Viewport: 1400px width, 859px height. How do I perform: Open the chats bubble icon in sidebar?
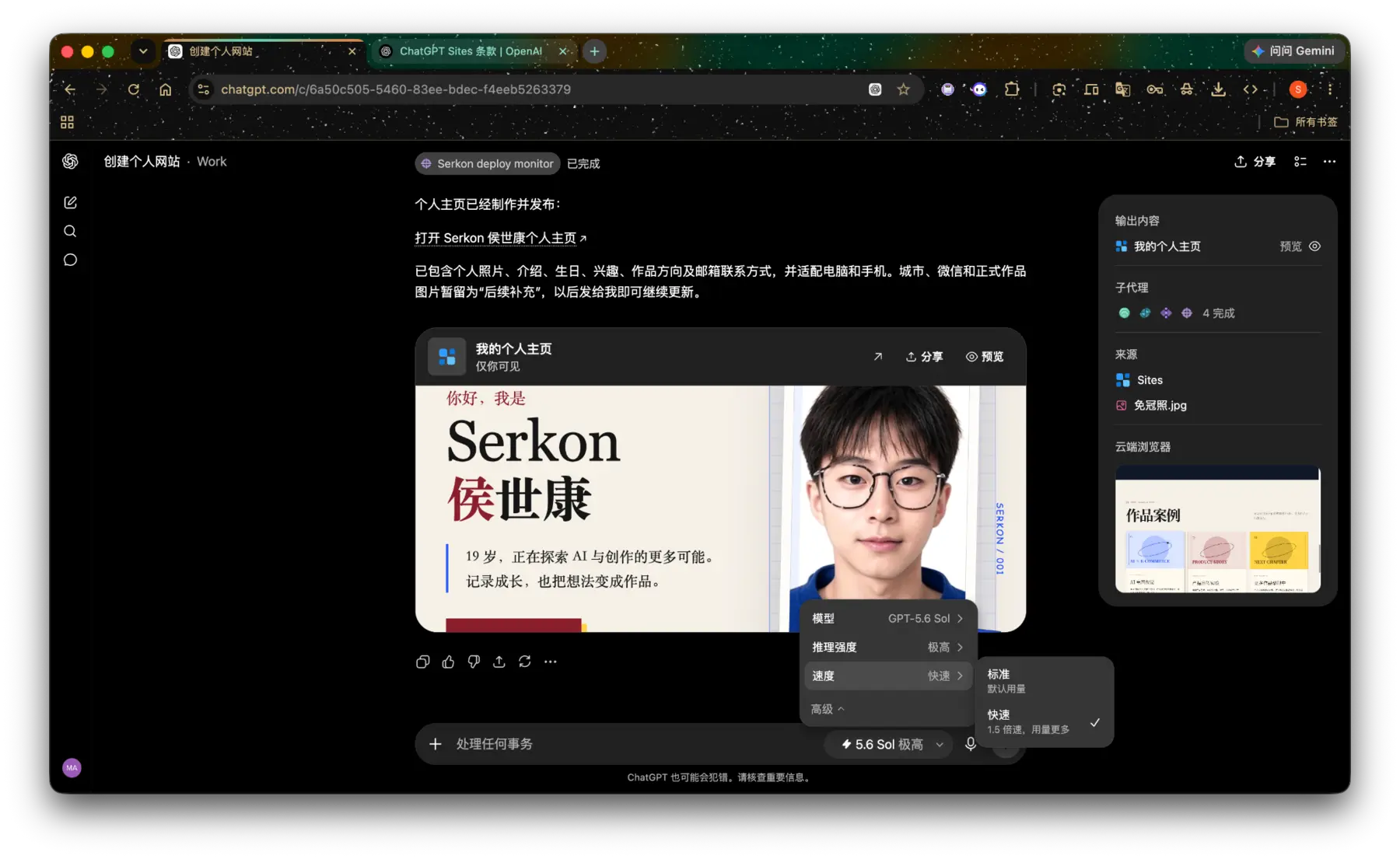[x=70, y=260]
